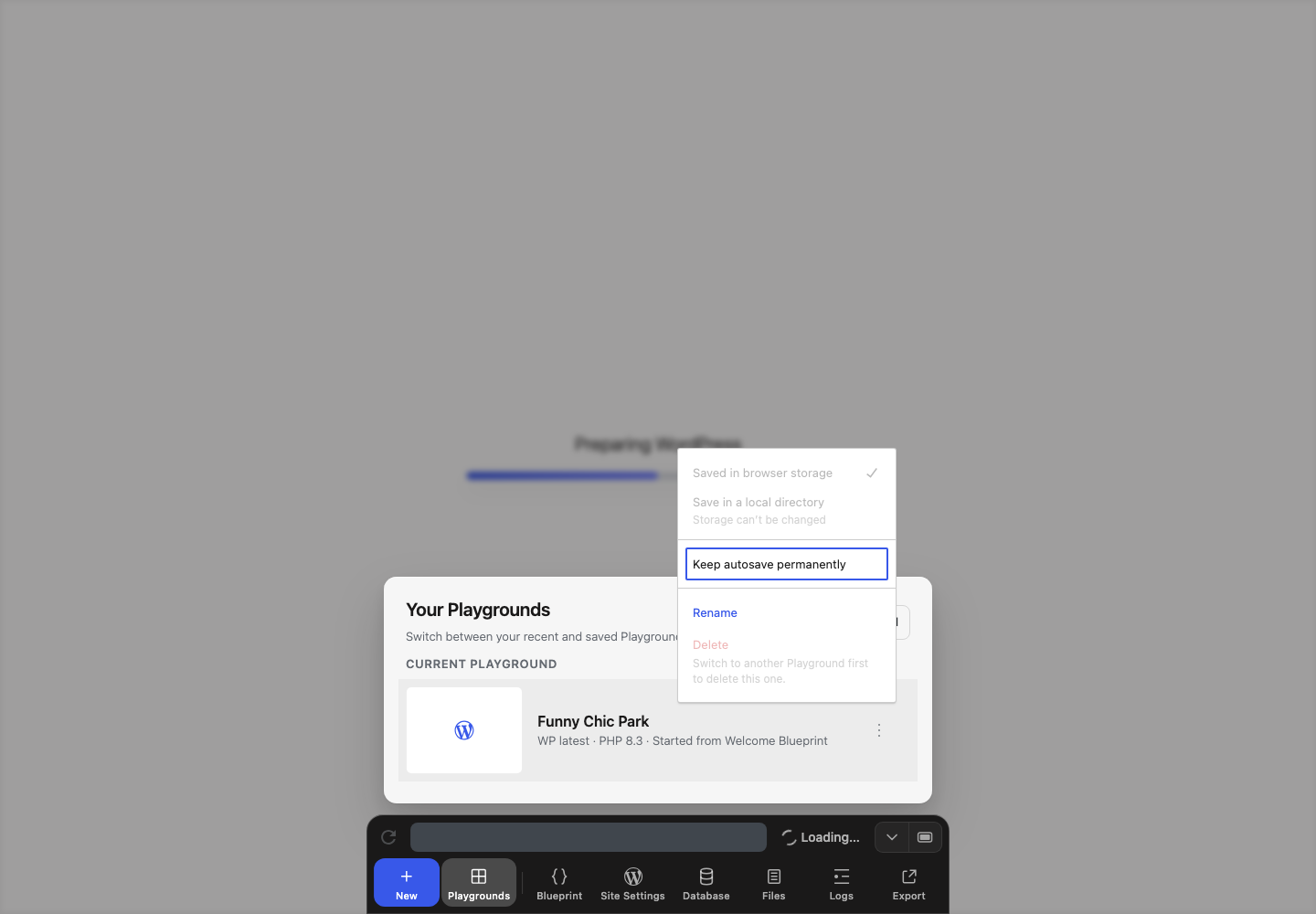Image resolution: width=1316 pixels, height=914 pixels.
Task: Click the New playground plus button
Action: (x=407, y=883)
